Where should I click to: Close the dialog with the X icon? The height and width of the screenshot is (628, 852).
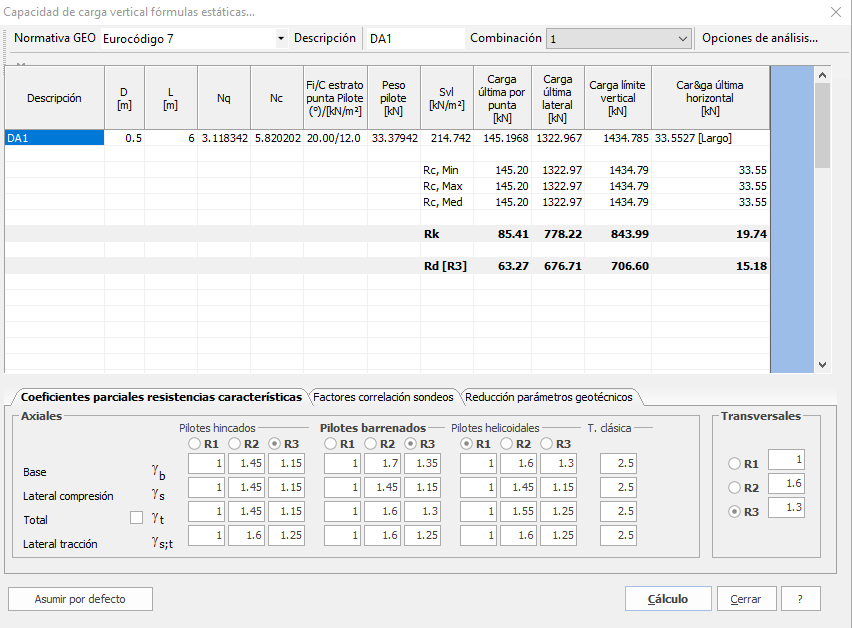[836, 12]
